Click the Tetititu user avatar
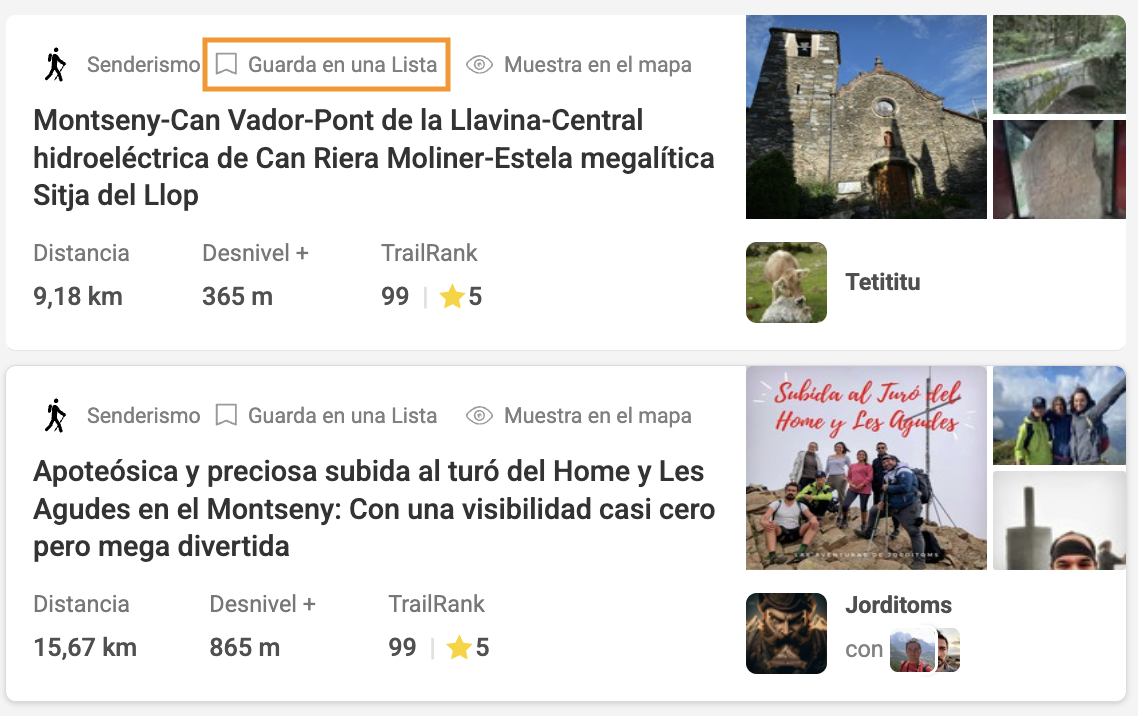This screenshot has height=716, width=1138. coord(786,282)
